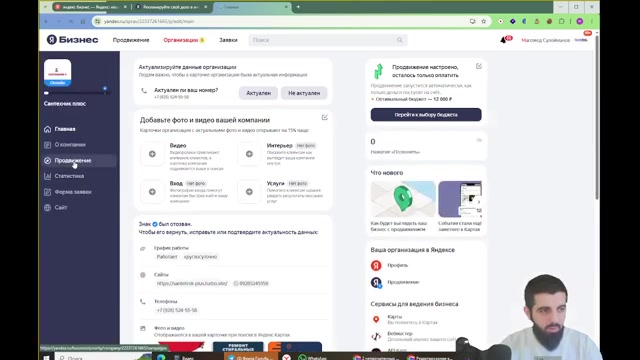640x360 pixels.
Task: Open the tab search dropdown arrow
Action: [x=45, y=7]
